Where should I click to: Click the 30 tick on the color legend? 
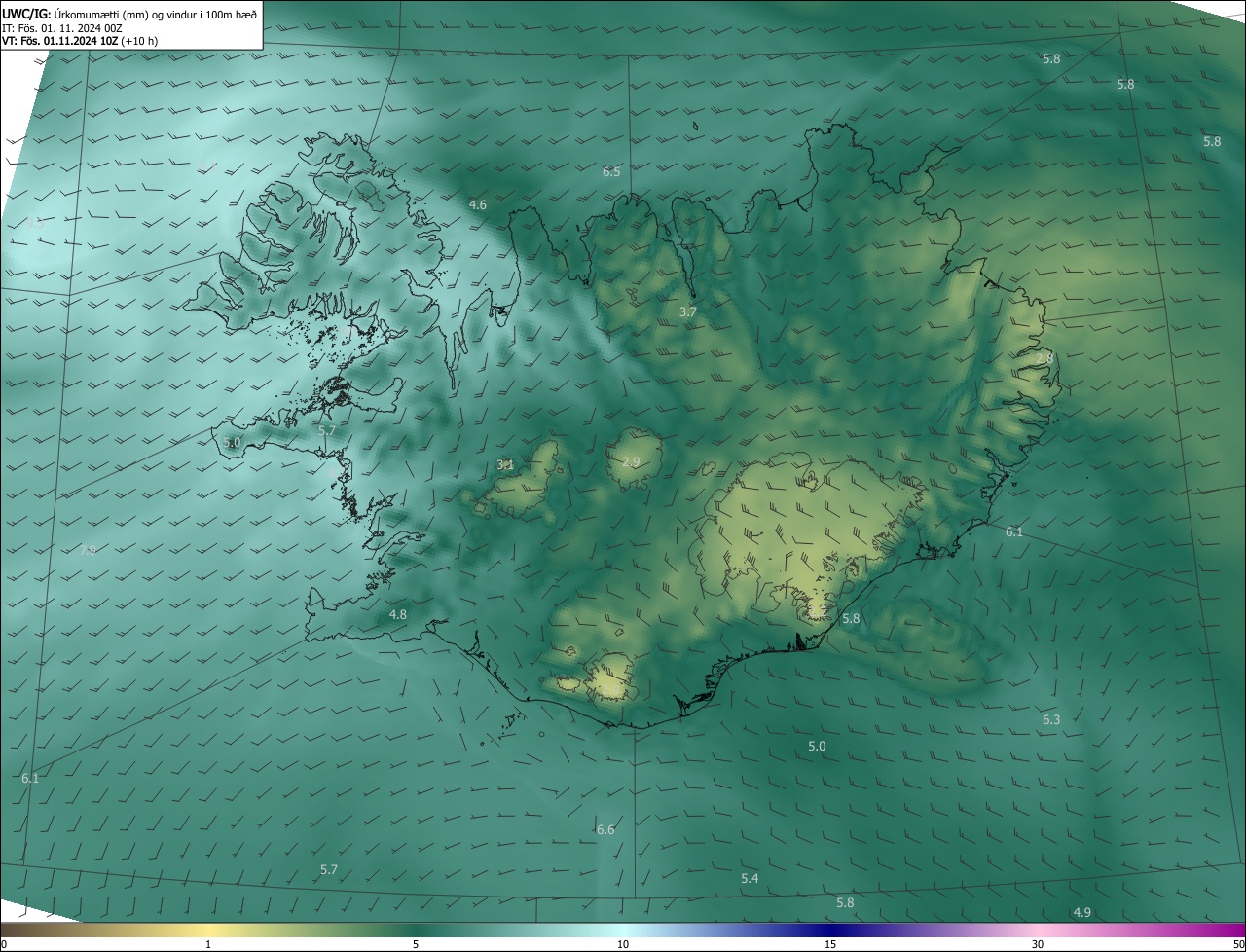[x=1038, y=944]
